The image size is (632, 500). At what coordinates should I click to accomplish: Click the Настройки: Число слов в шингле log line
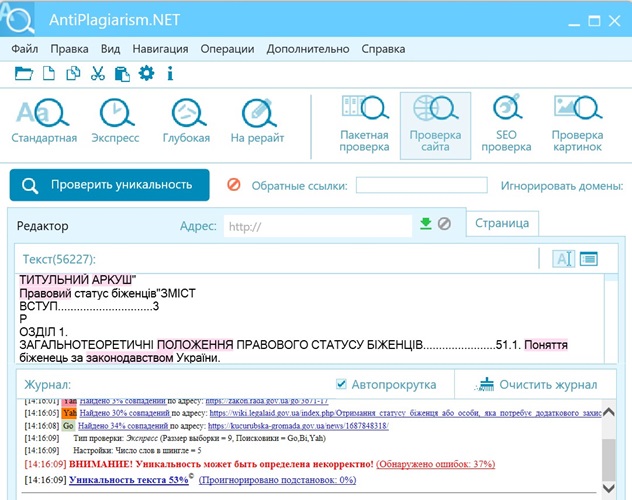coord(137,450)
